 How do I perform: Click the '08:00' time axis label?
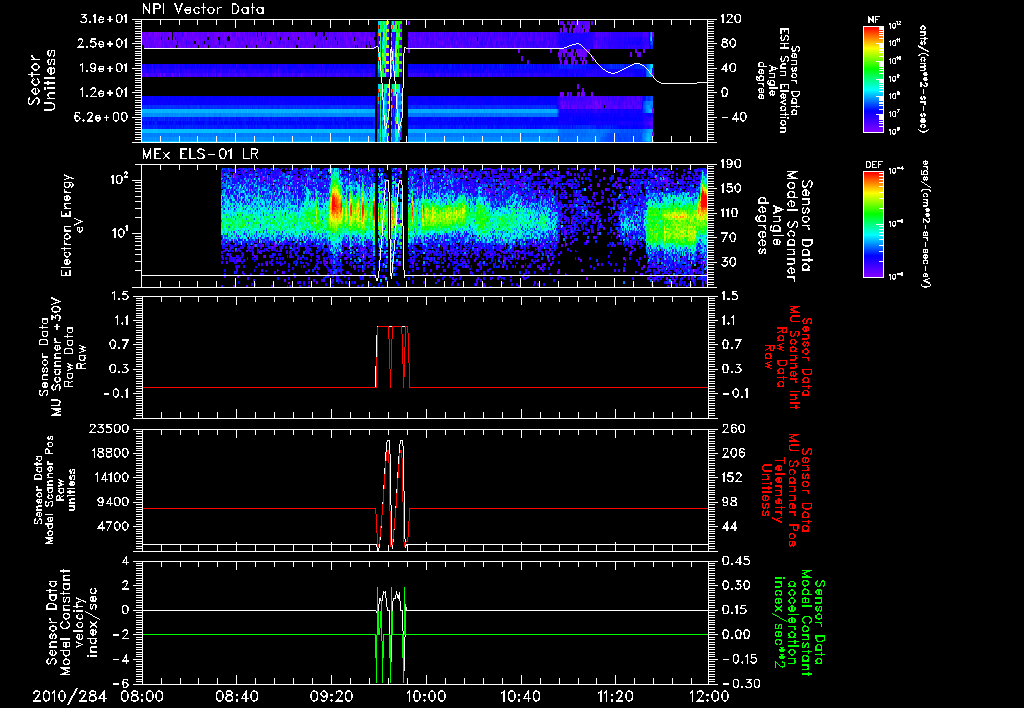click(x=142, y=696)
